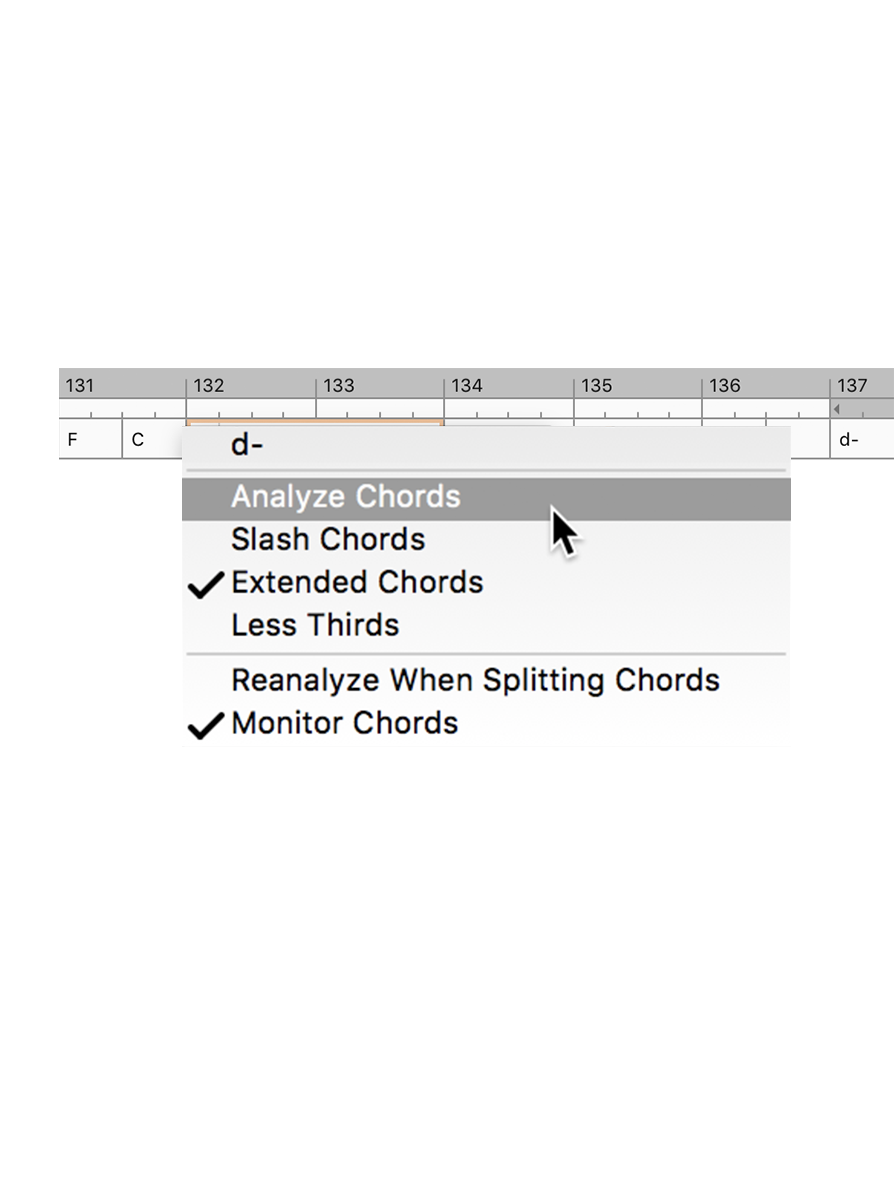The width and height of the screenshot is (894, 1178).
Task: Click bar 132 in the timeline ruler
Action: 209,386
